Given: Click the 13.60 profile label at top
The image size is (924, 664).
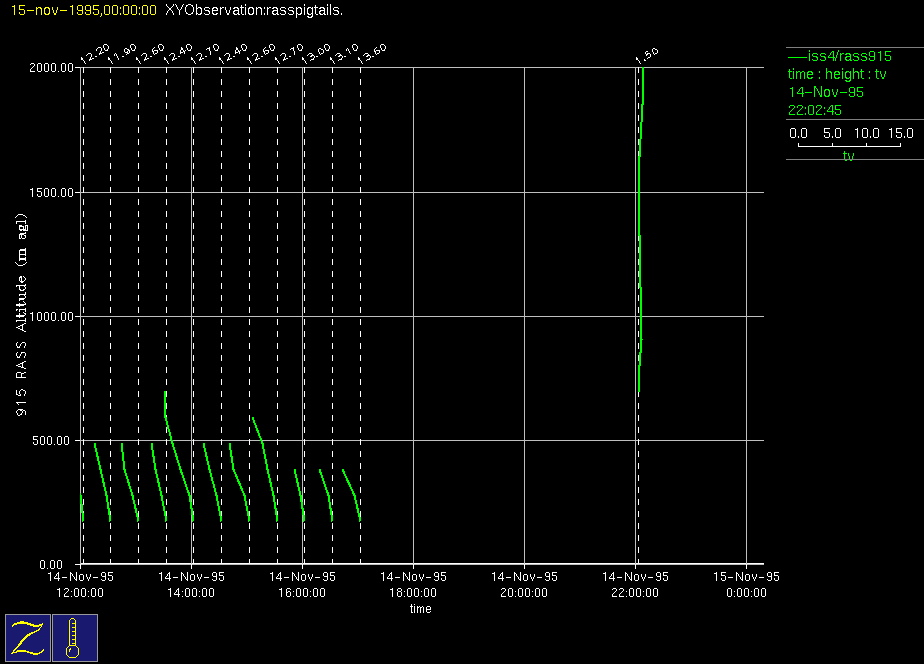Looking at the screenshot, I should click(372, 53).
